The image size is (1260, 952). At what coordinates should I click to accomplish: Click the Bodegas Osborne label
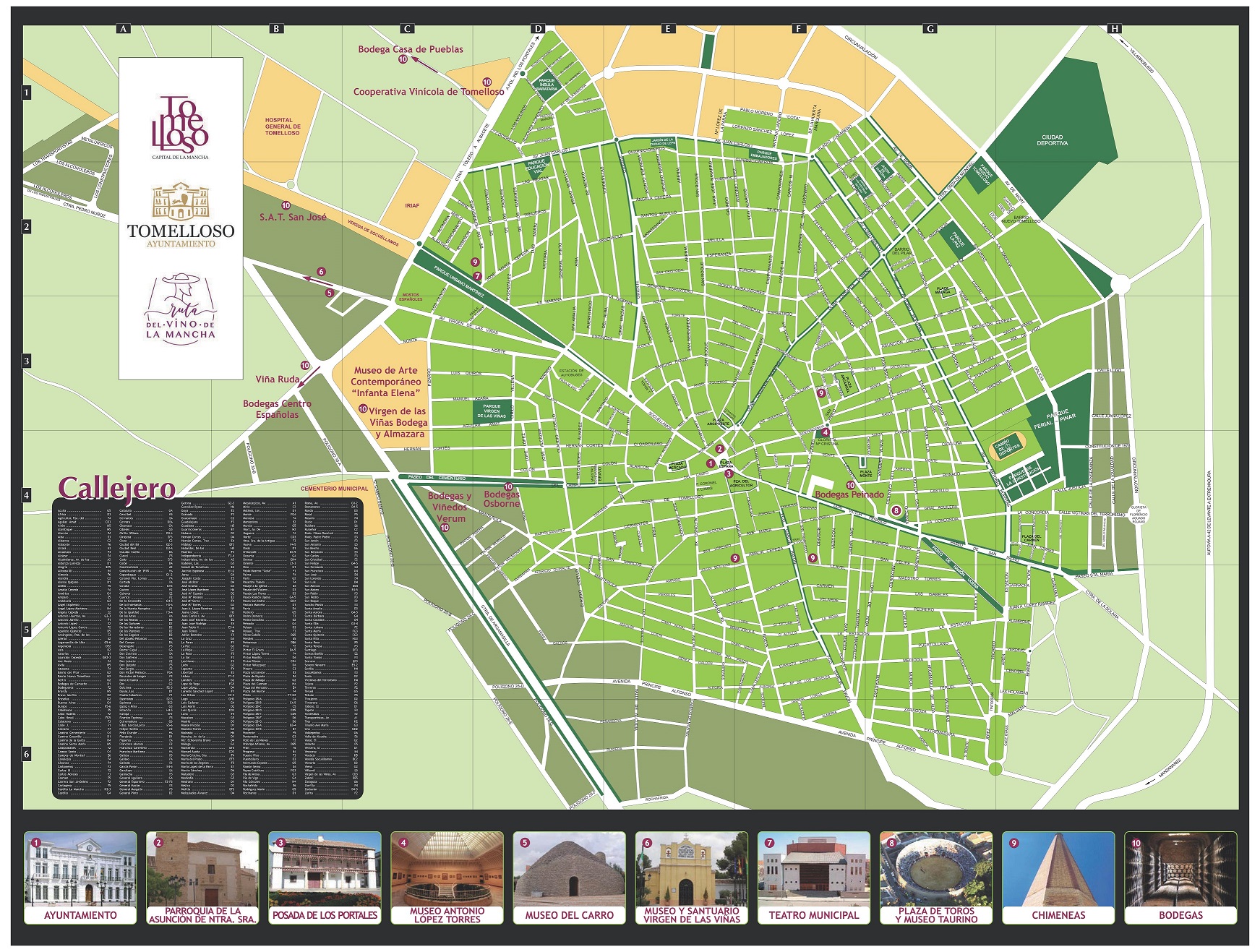[502, 499]
